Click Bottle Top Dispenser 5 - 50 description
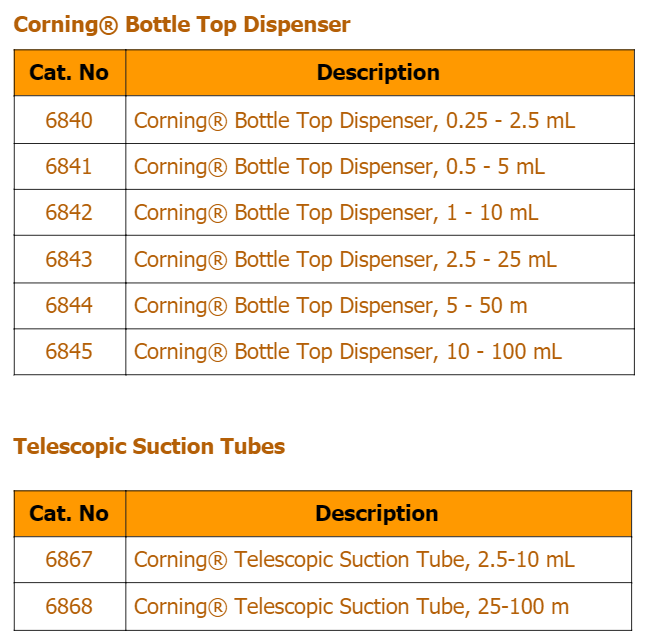This screenshot has height=642, width=651. (330, 306)
